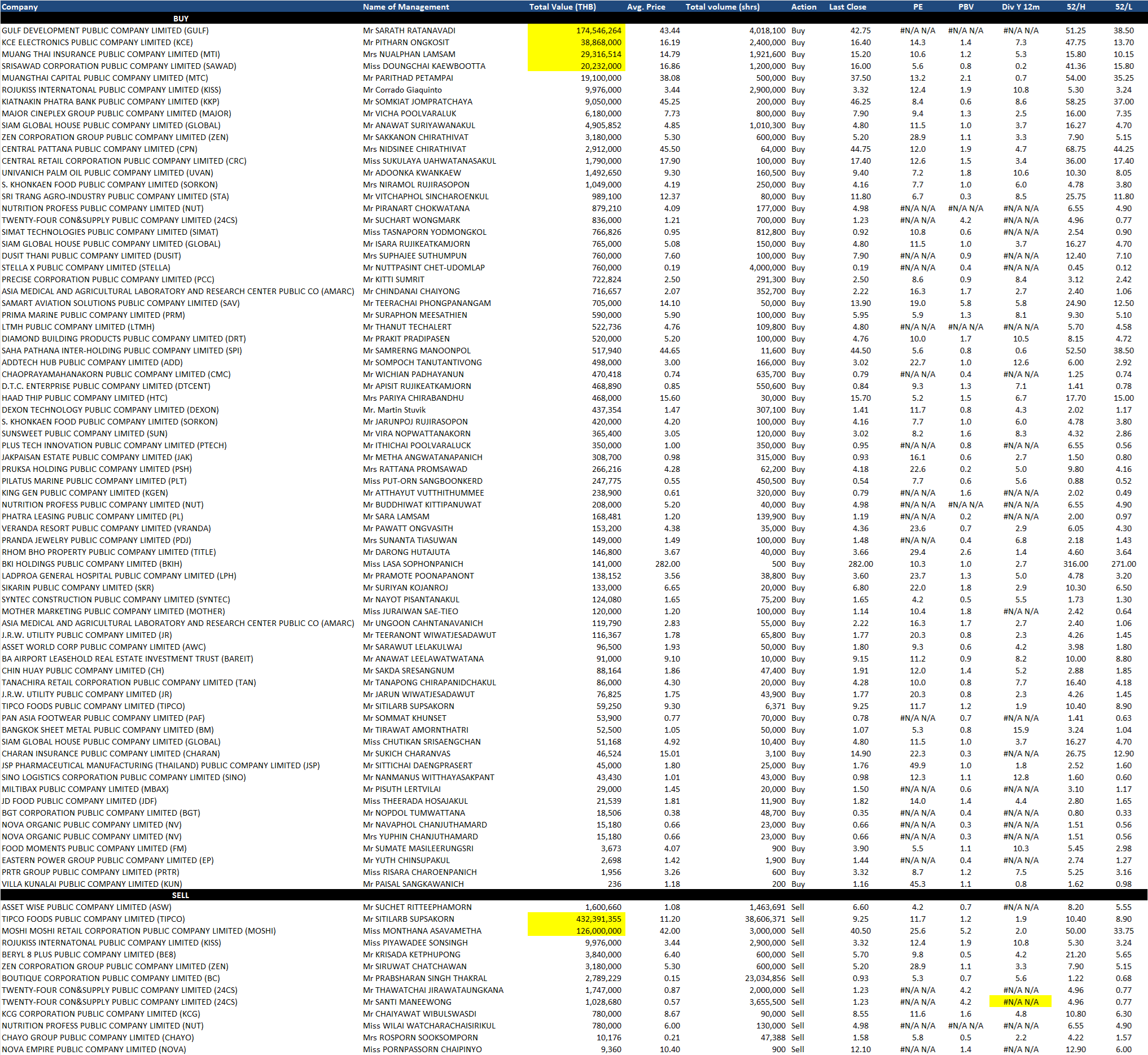This screenshot has height=1055, width=1148.
Task: Select the MUANGTHAI CAPITAL (MTC) row company
Action: pyautogui.click(x=104, y=78)
